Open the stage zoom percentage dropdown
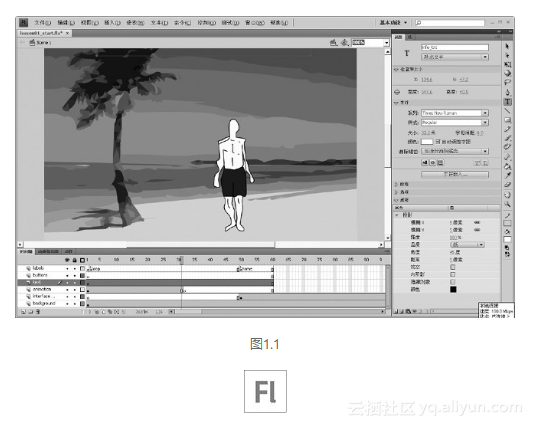Screen dimensions: 533x427 pyautogui.click(x=386, y=42)
